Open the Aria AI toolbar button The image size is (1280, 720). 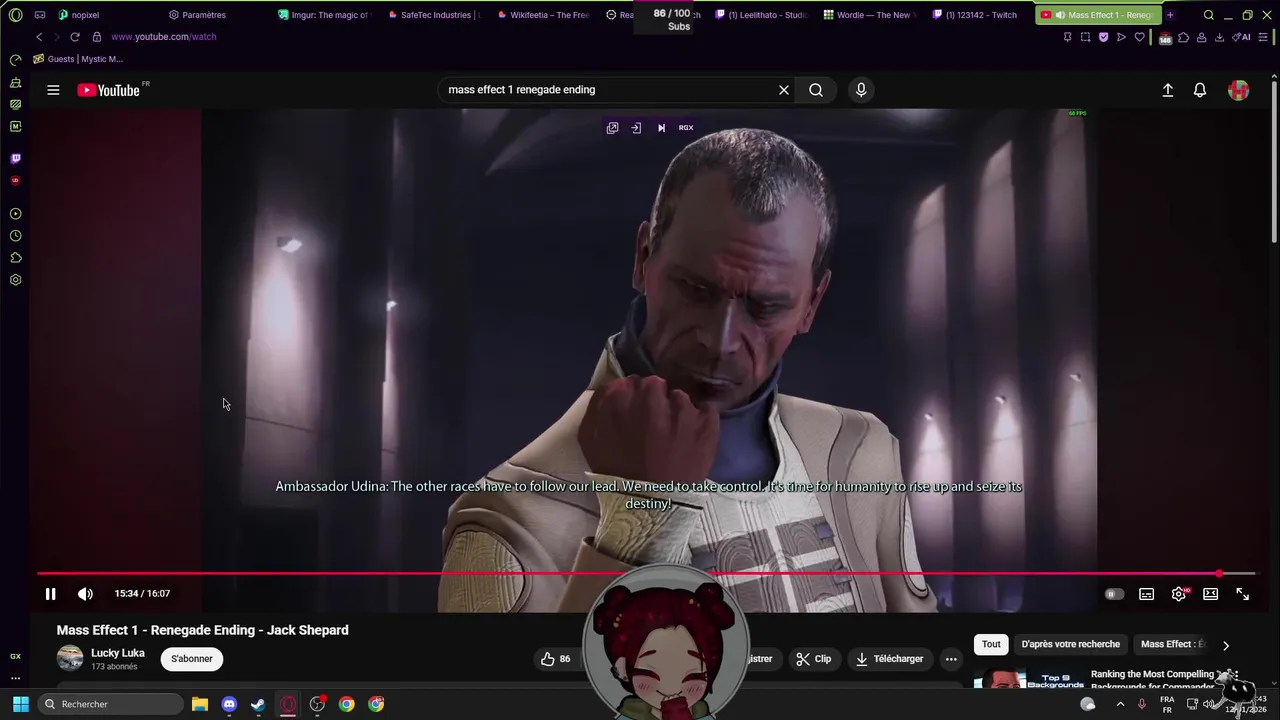coord(1241,37)
